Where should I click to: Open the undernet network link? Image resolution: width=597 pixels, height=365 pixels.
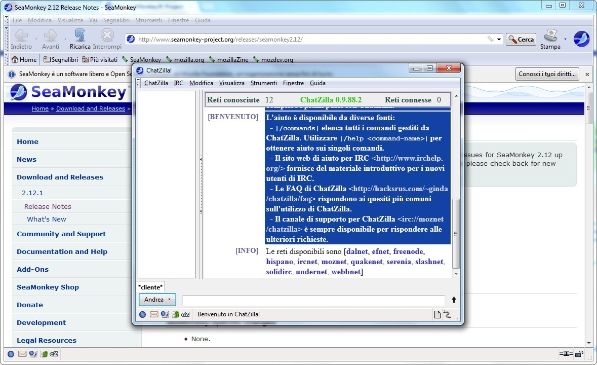[x=311, y=272]
